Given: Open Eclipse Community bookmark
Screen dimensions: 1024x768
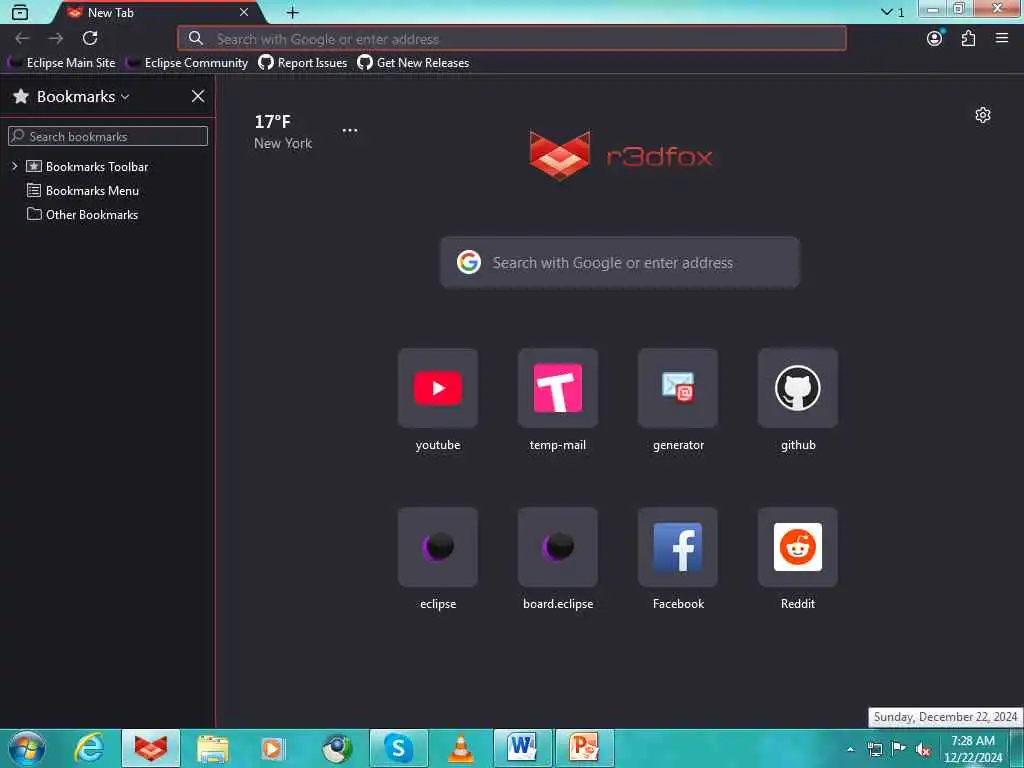Looking at the screenshot, I should (187, 63).
